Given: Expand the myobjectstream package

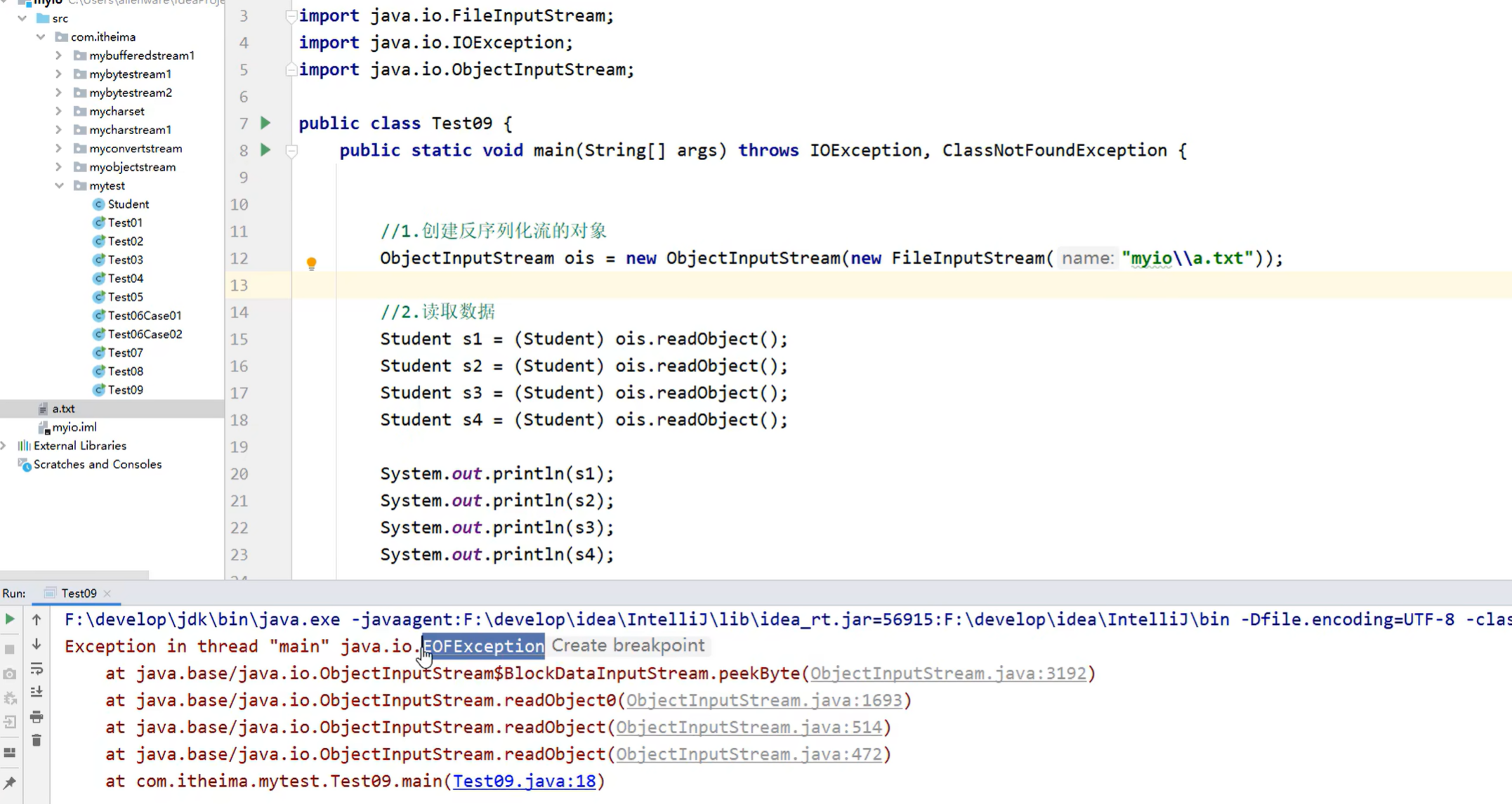Looking at the screenshot, I should pyautogui.click(x=59, y=166).
